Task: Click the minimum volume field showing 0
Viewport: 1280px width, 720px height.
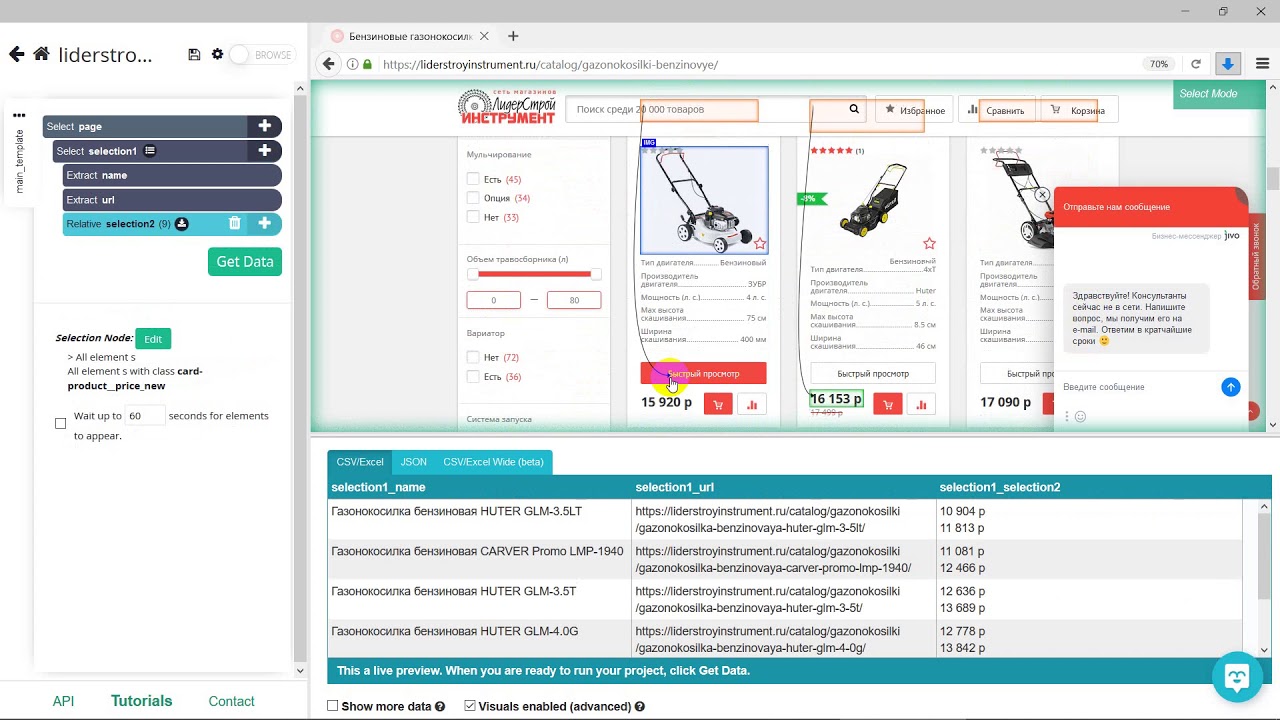Action: (493, 300)
